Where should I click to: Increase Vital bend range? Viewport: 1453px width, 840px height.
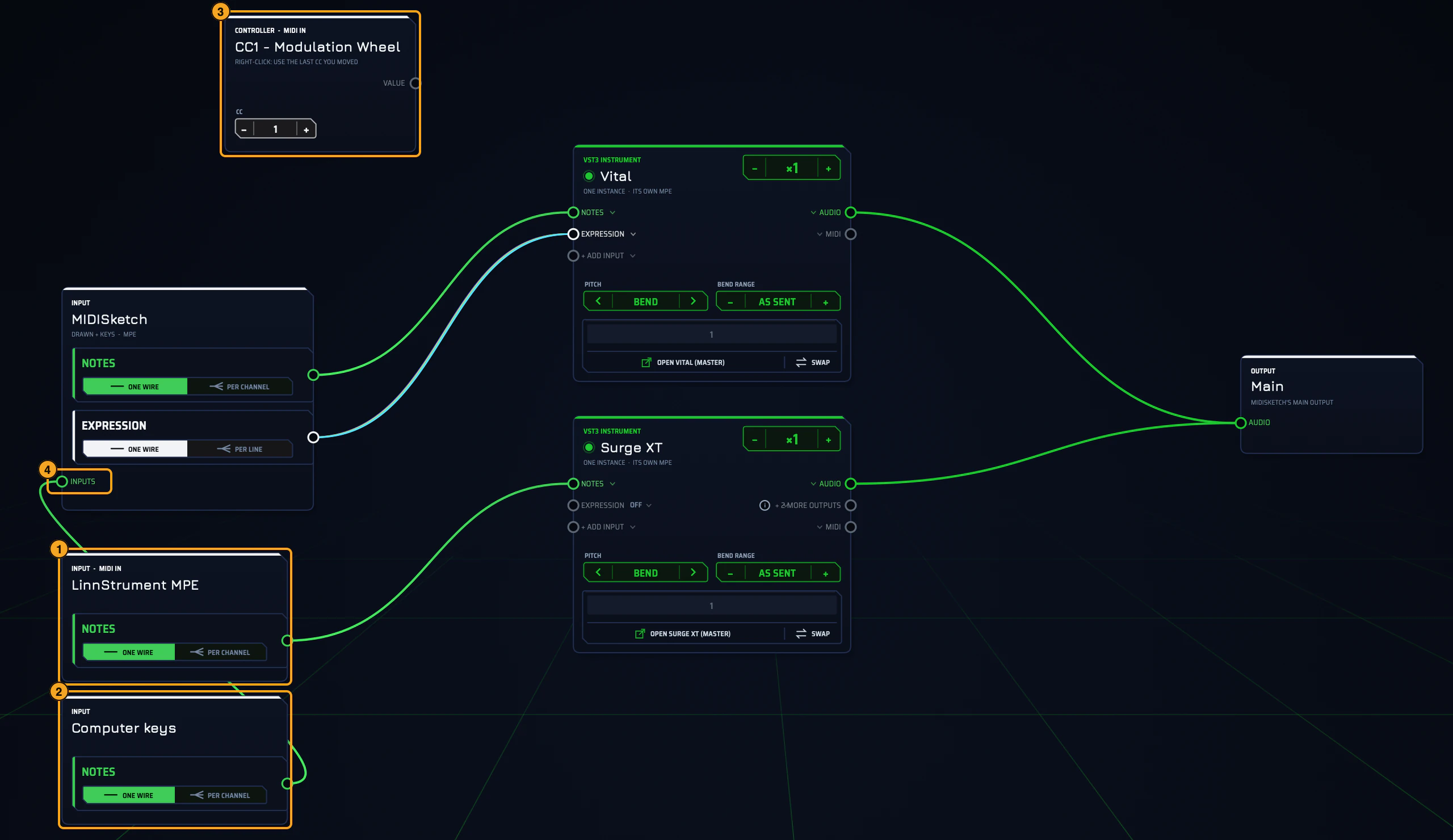[x=826, y=302]
